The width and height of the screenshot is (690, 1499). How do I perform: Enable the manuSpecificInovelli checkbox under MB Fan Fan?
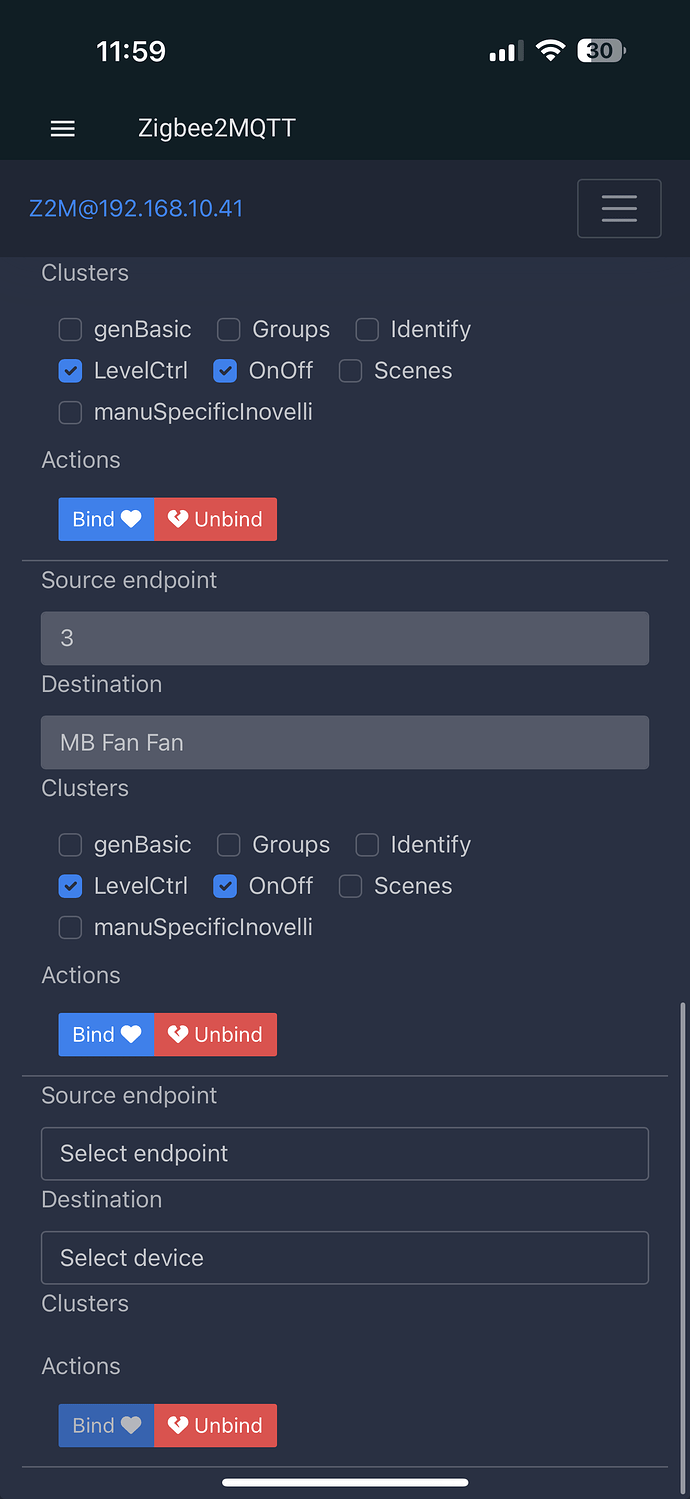[x=70, y=927]
